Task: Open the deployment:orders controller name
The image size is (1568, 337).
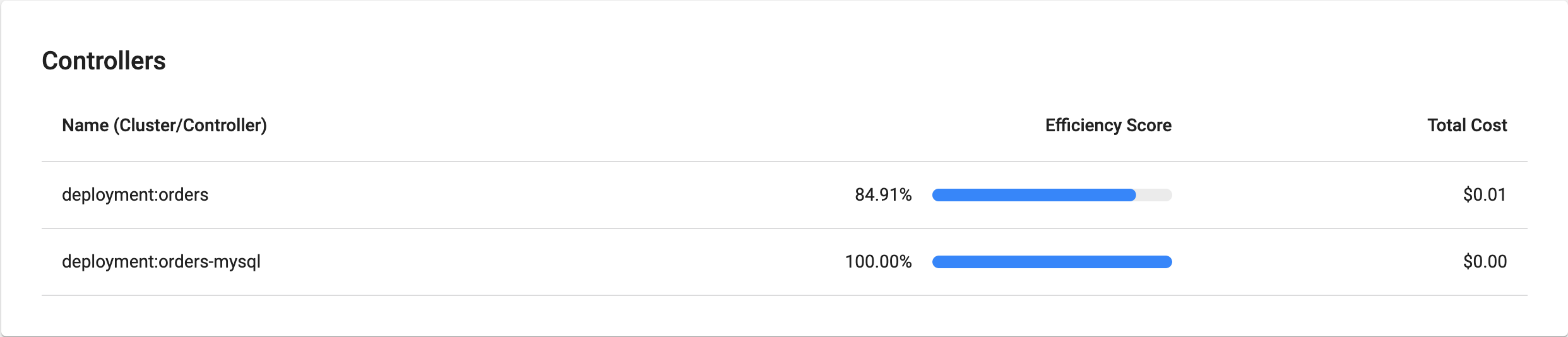Action: (x=135, y=195)
